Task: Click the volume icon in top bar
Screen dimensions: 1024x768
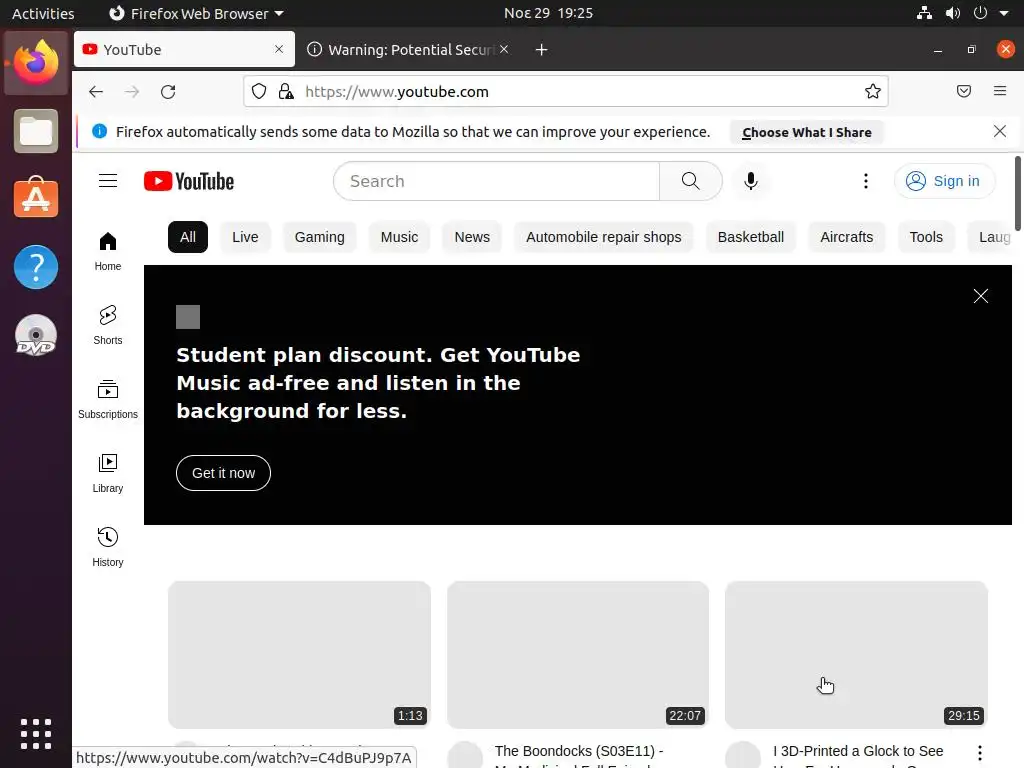Action: tap(952, 13)
